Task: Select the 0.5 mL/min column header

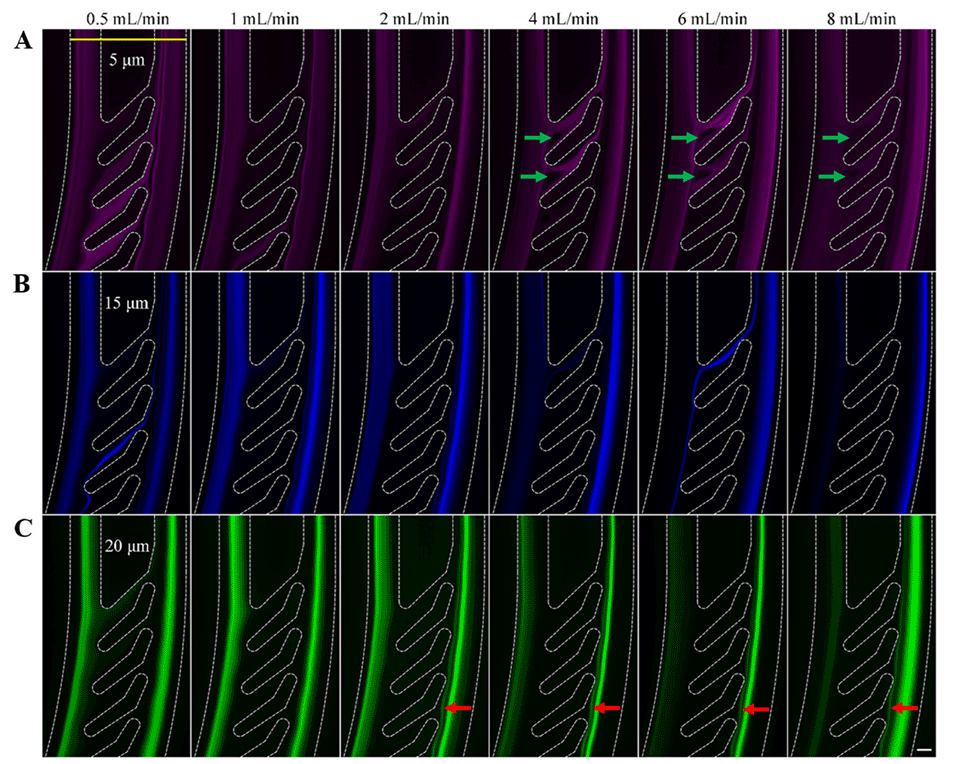Action: 120,18
